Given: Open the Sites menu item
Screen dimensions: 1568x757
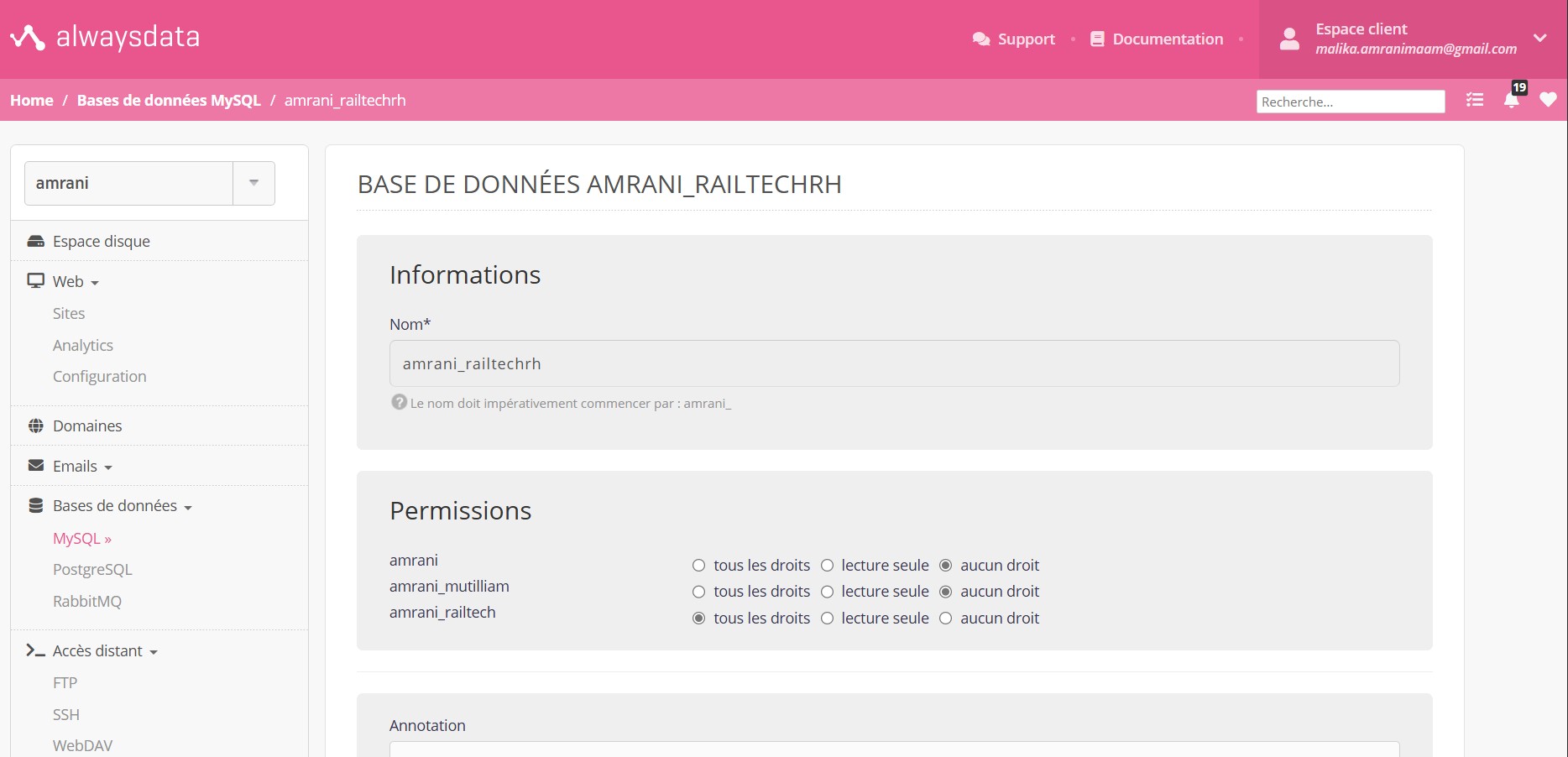Looking at the screenshot, I should pyautogui.click(x=69, y=313).
